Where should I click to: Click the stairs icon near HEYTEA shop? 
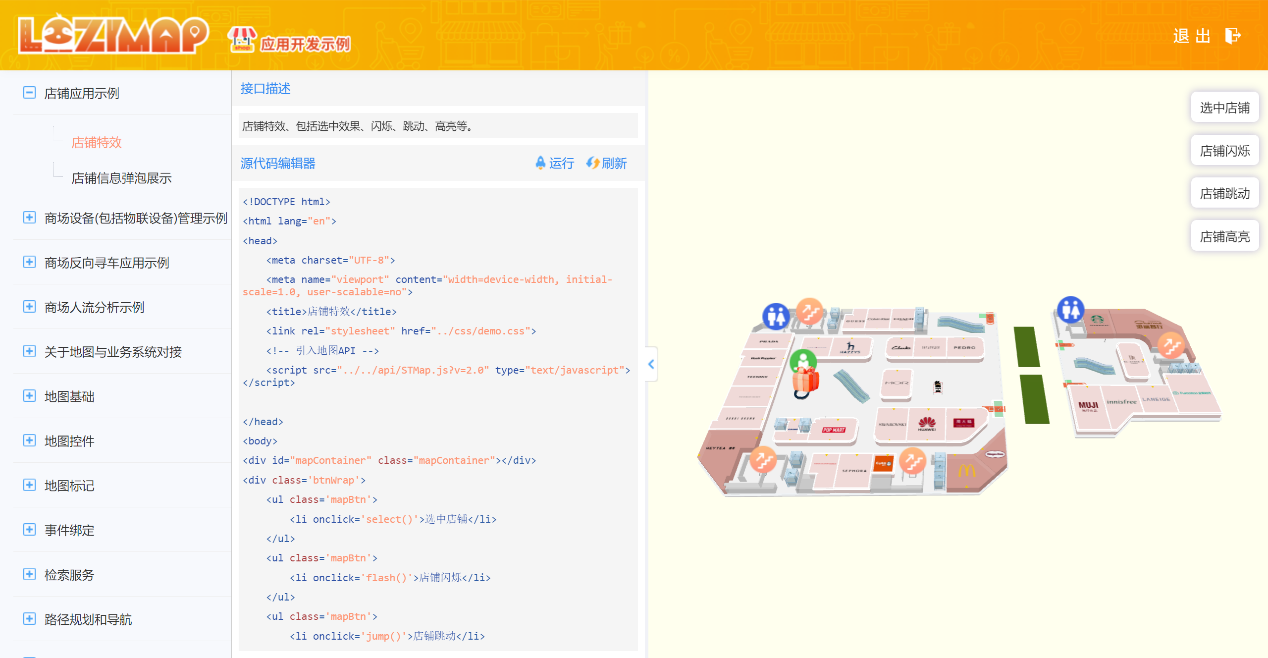pyautogui.click(x=763, y=460)
